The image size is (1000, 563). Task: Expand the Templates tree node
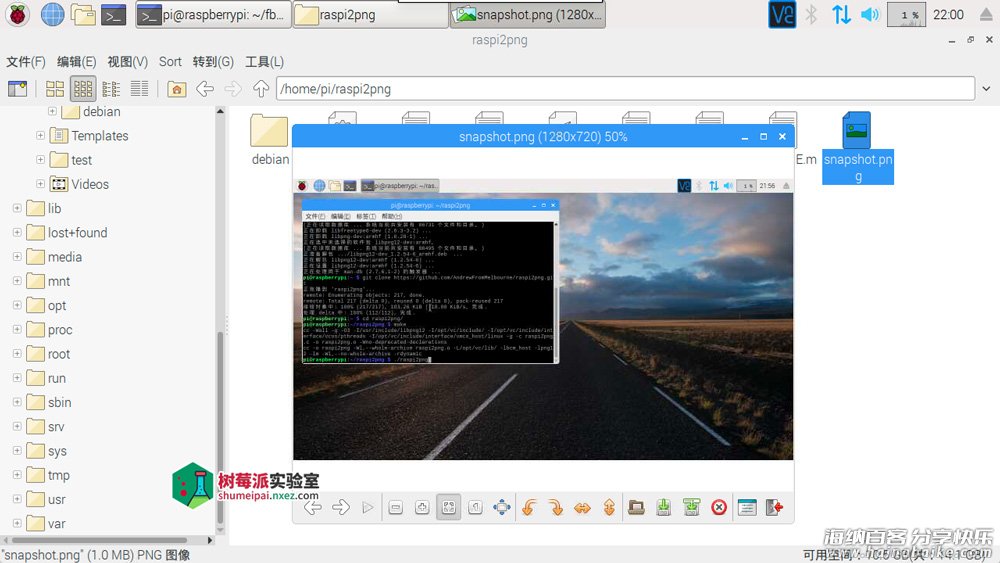[40, 135]
